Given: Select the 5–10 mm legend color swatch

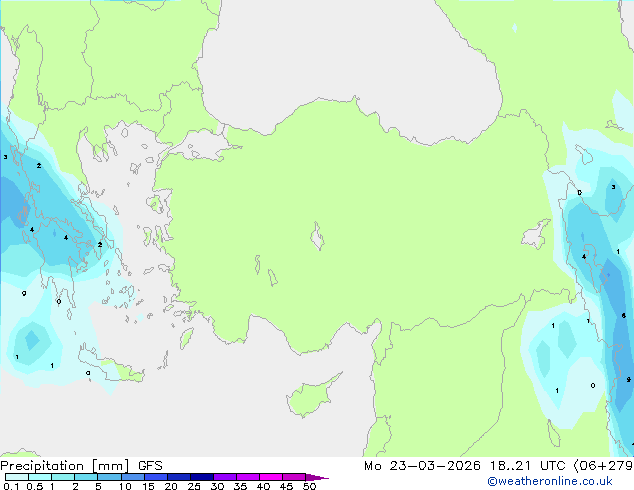Looking at the screenshot, I should point(109,477).
